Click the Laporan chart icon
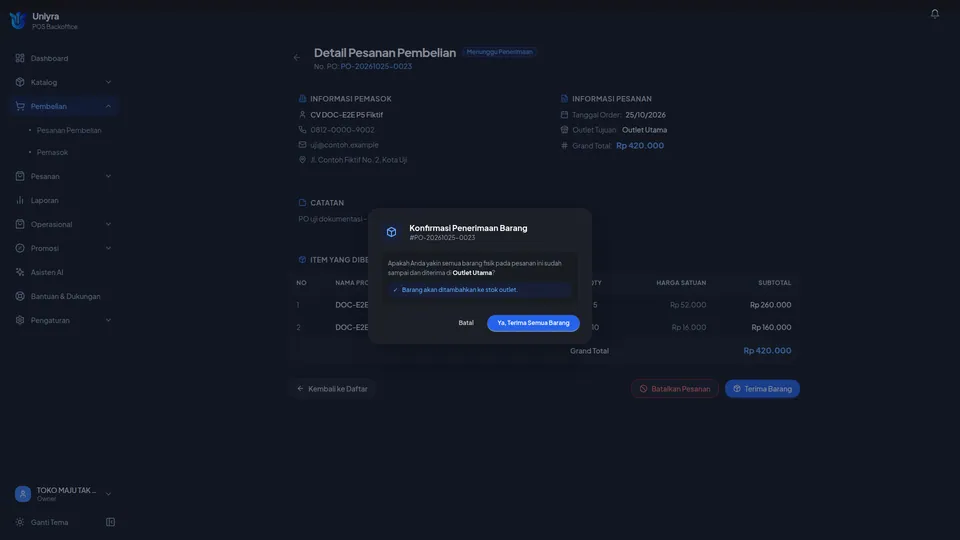The height and width of the screenshot is (540, 960). pos(20,200)
